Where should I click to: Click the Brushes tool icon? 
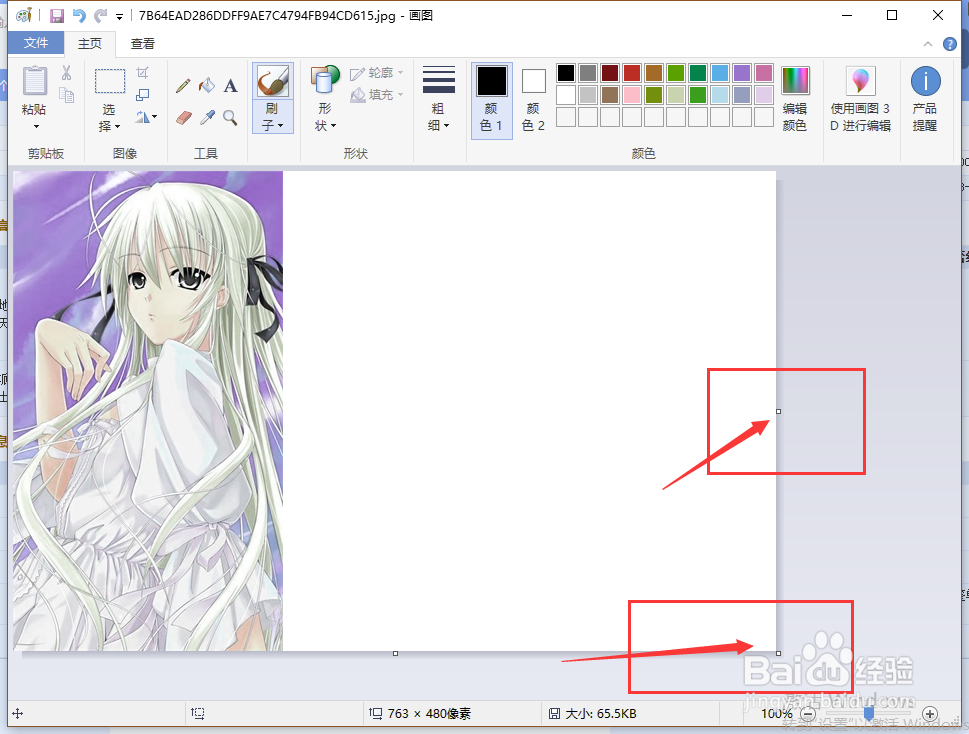point(273,81)
